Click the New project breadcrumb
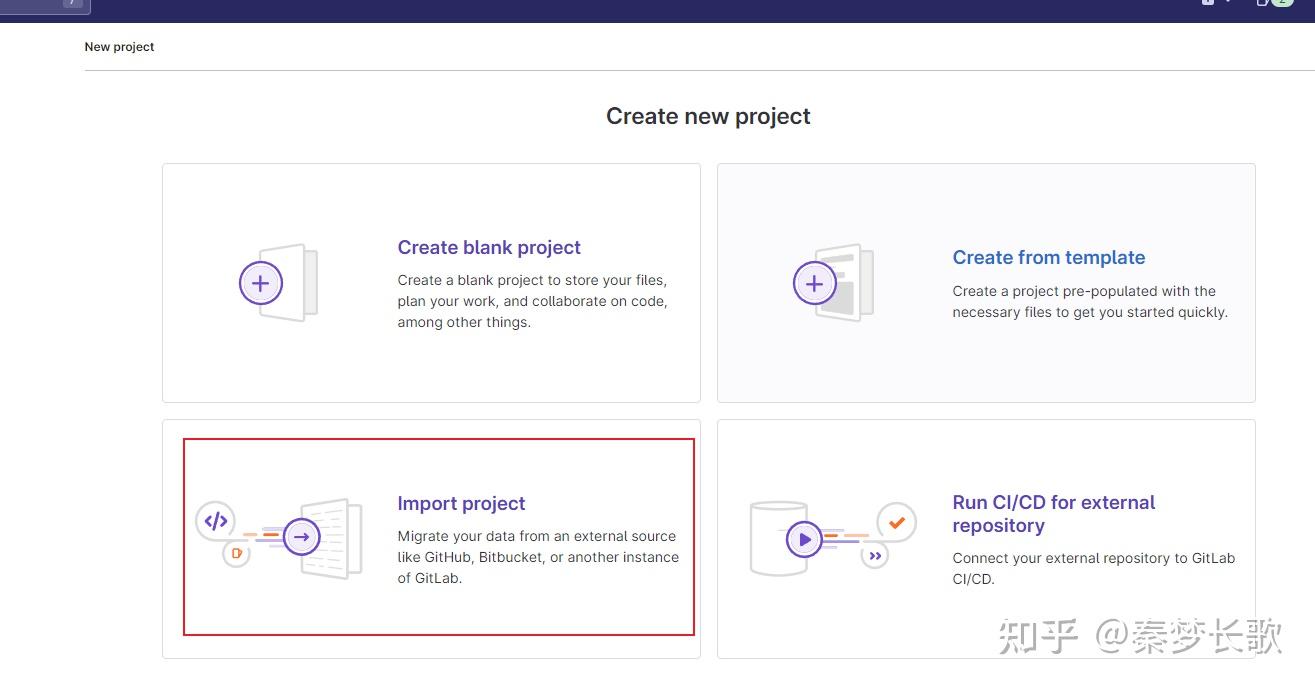 click(119, 46)
